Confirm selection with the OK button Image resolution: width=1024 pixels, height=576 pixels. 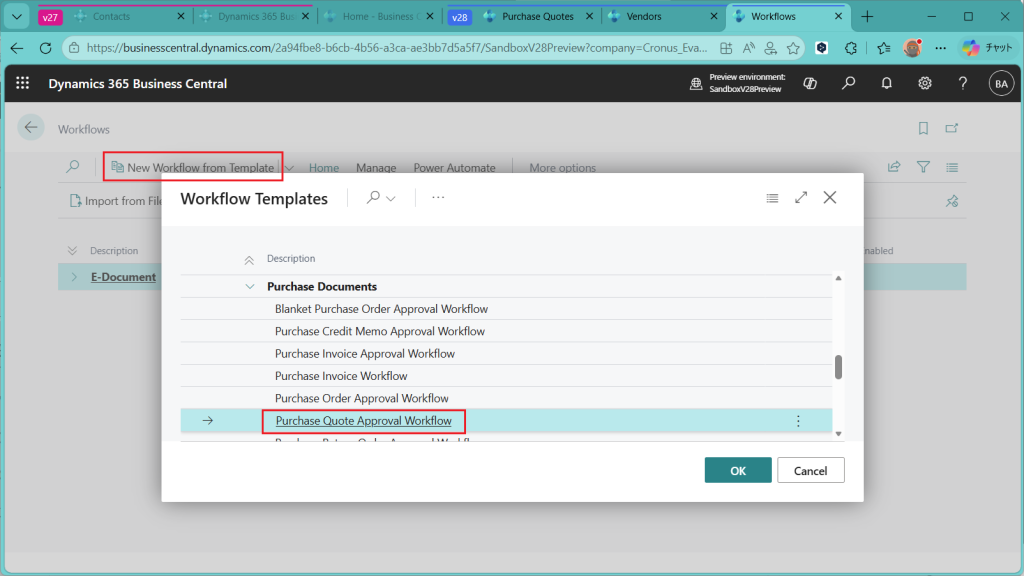pos(737,470)
